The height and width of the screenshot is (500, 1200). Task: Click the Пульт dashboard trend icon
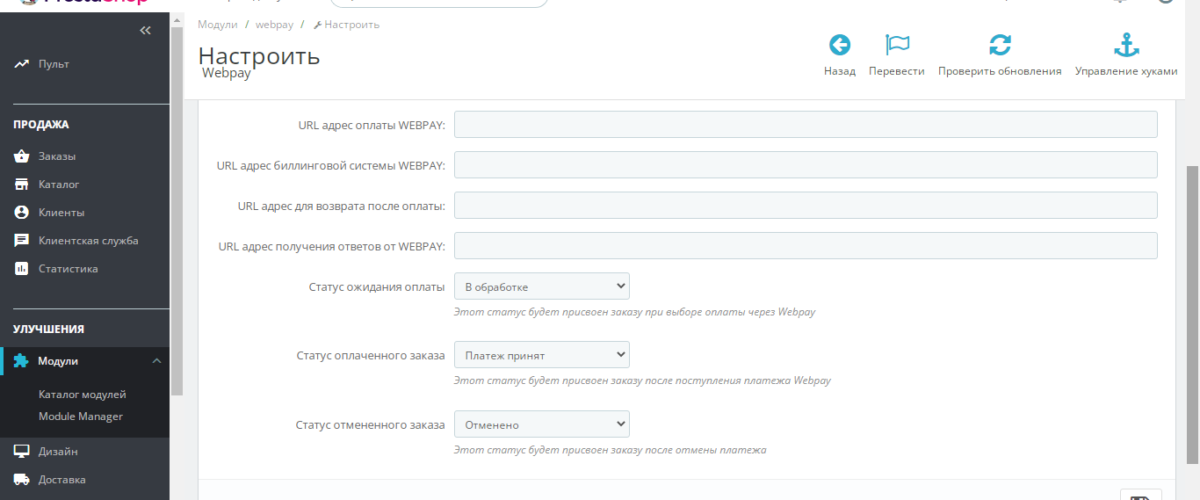(x=21, y=64)
